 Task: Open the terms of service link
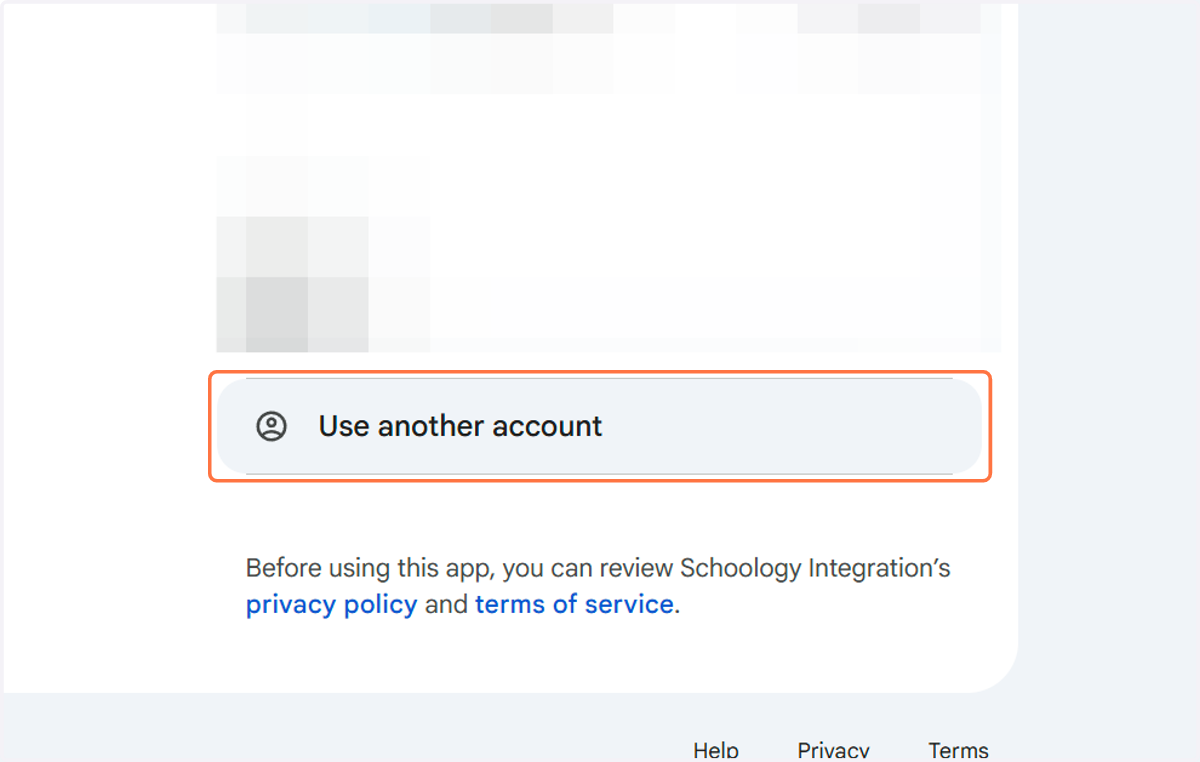coord(574,605)
